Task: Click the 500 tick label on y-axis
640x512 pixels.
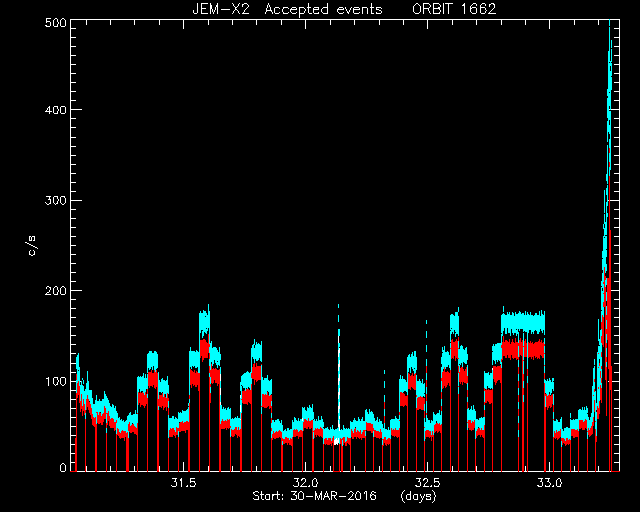Action: coord(55,22)
